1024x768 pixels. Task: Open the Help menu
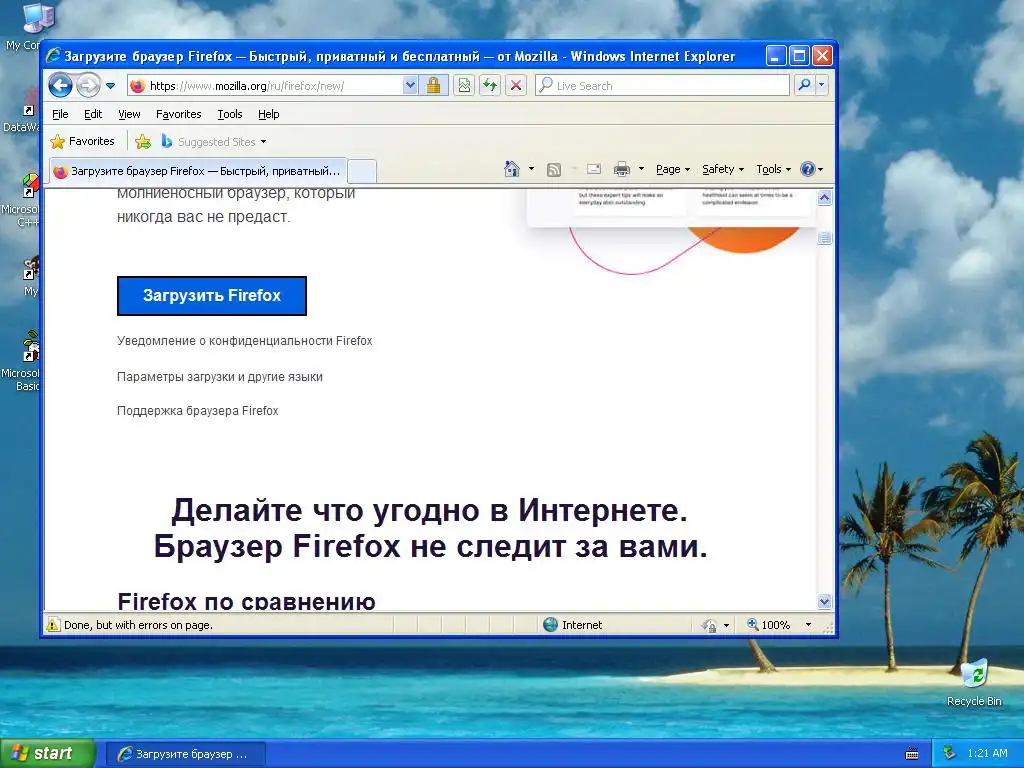tap(268, 114)
